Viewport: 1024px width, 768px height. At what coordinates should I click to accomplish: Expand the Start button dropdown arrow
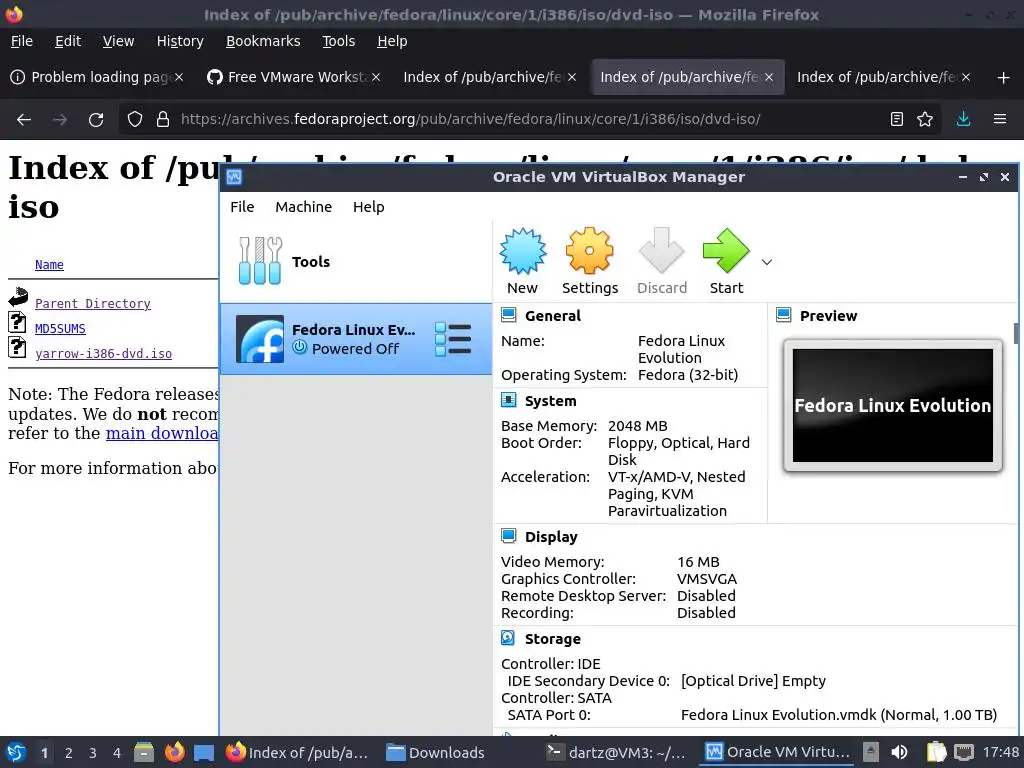tap(767, 262)
